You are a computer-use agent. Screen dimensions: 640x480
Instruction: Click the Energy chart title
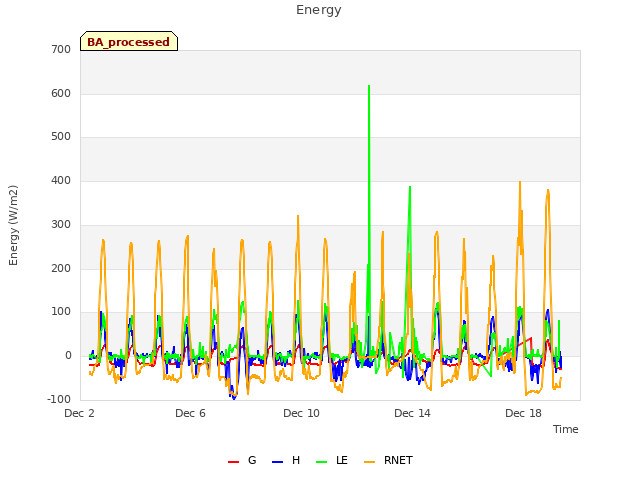pyautogui.click(x=318, y=10)
